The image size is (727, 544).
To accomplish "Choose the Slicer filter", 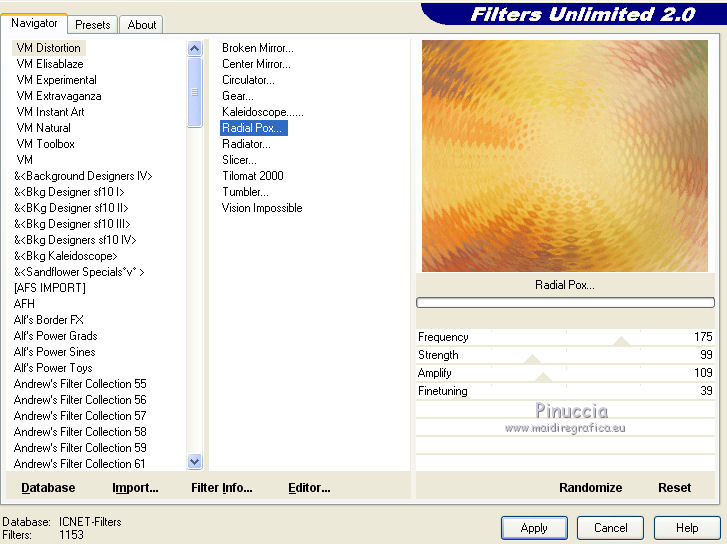I will pyautogui.click(x=239, y=160).
